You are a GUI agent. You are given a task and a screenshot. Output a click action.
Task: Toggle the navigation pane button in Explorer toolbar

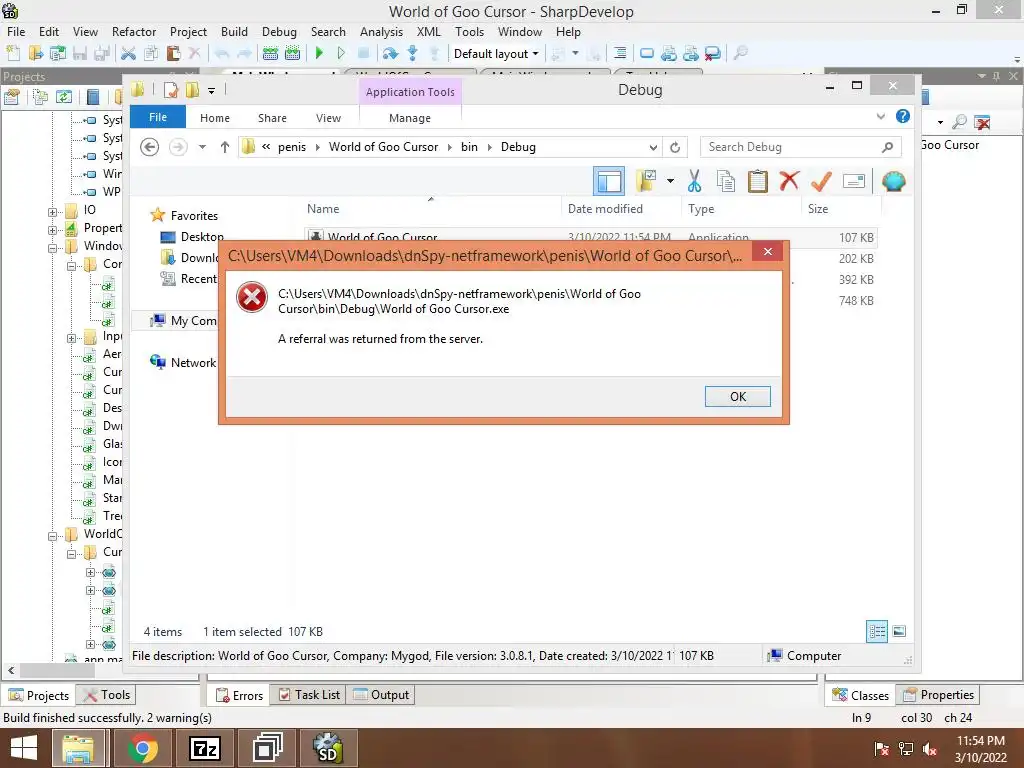tap(609, 181)
